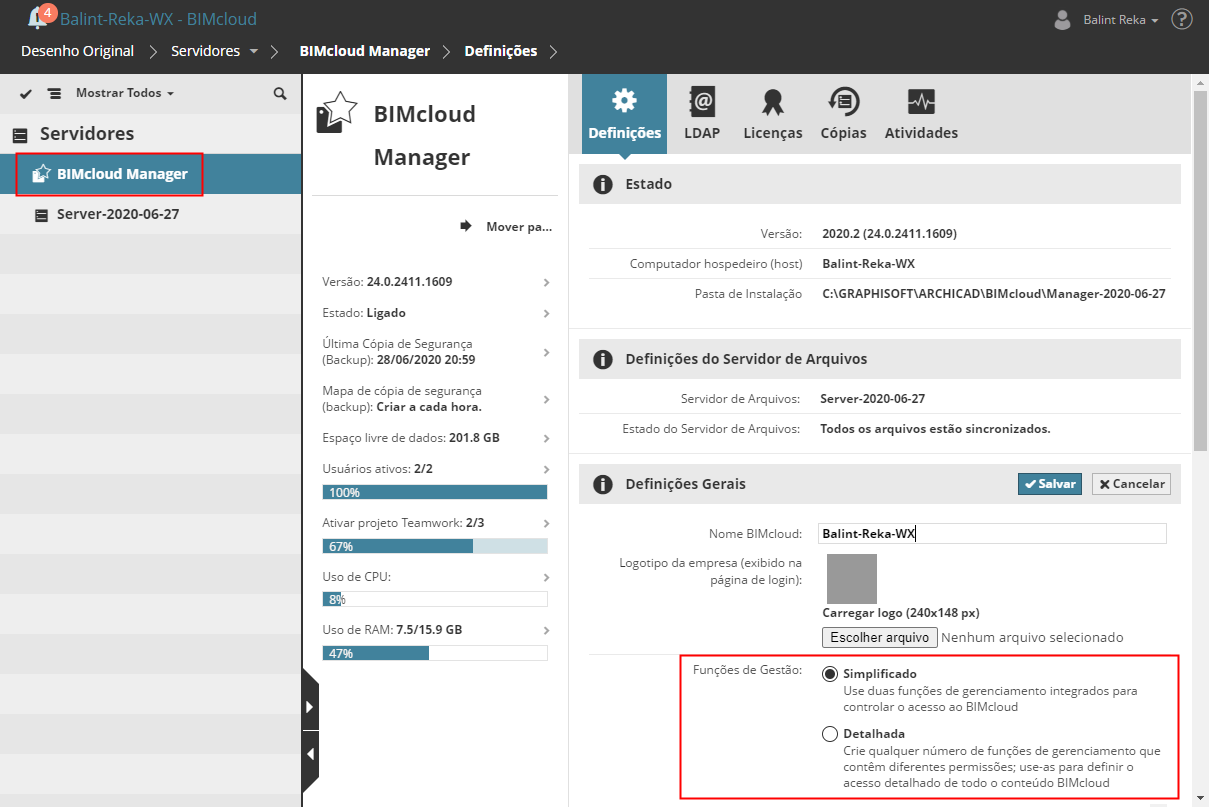
Task: Click the Usuários ativos 100% progress bar
Action: [435, 492]
